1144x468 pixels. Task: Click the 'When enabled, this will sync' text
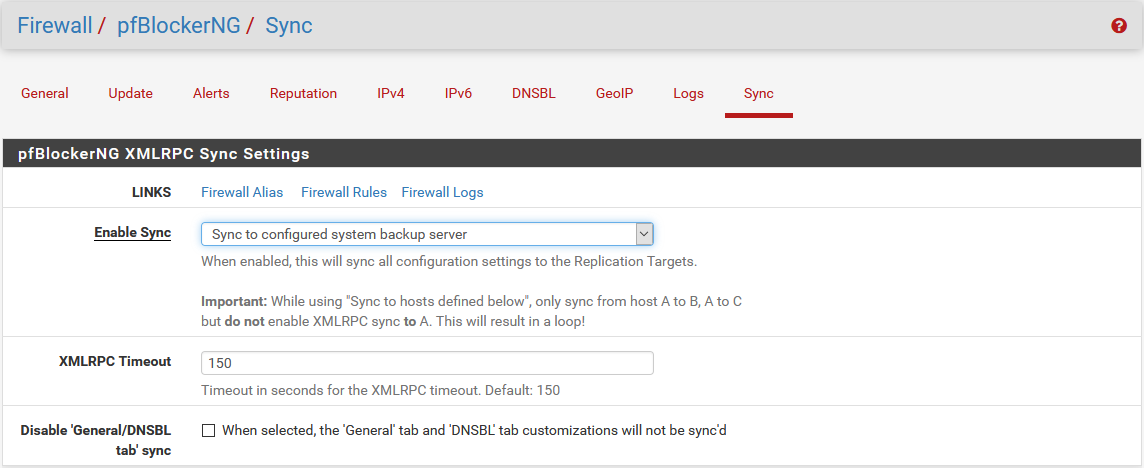[x=449, y=261]
